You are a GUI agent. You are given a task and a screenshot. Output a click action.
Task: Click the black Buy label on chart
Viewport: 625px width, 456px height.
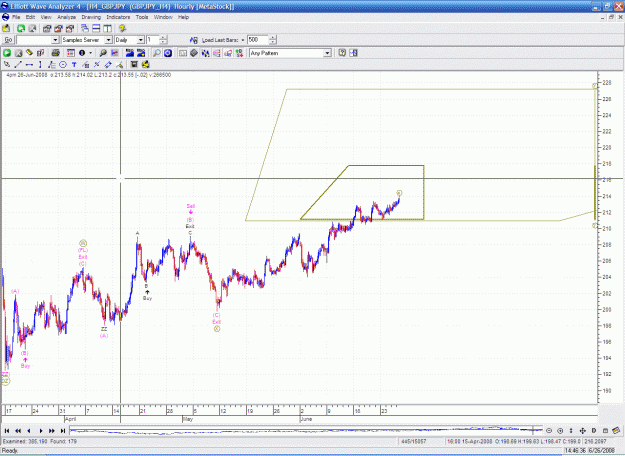pyautogui.click(x=147, y=298)
